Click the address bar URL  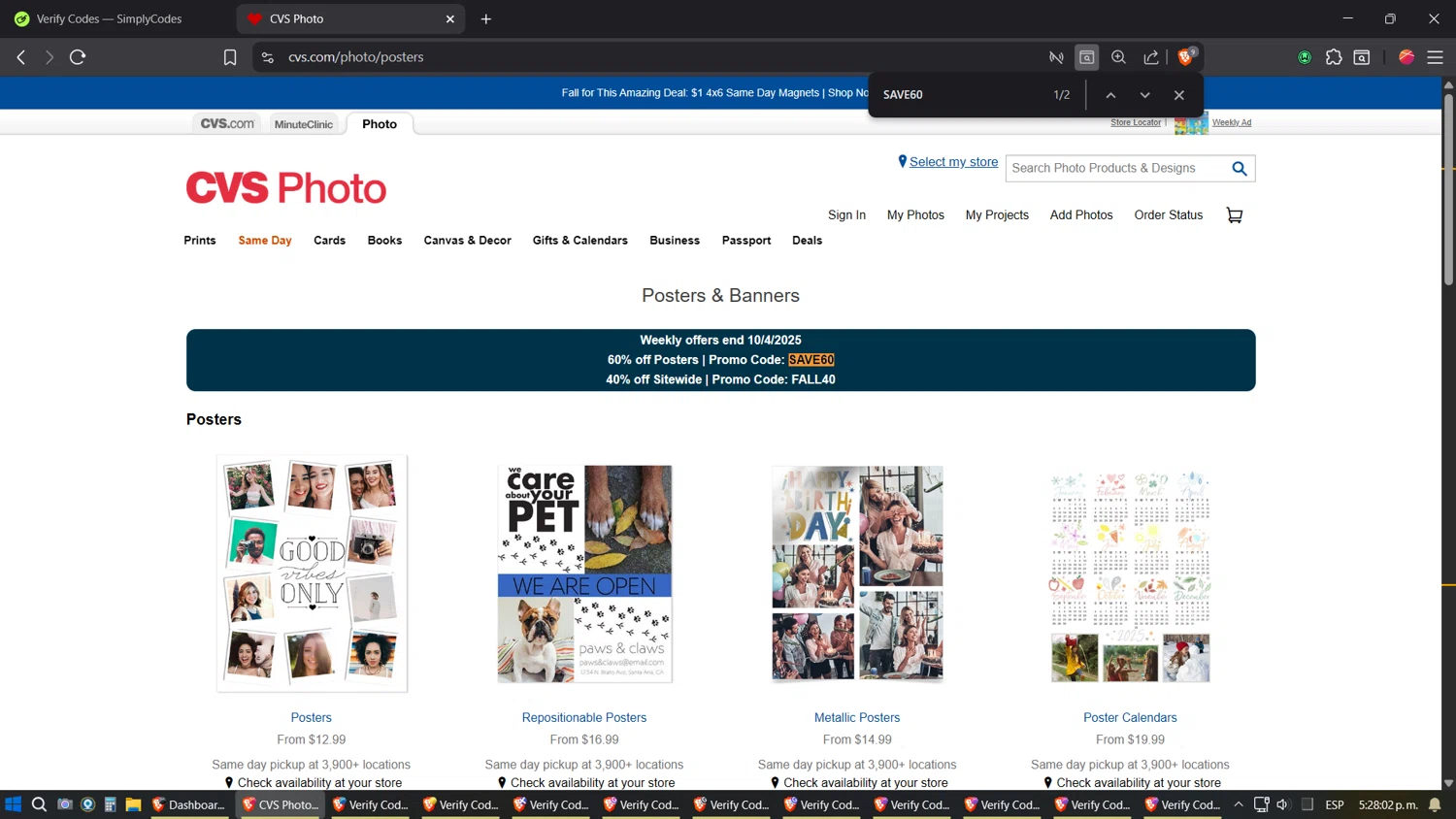(355, 57)
